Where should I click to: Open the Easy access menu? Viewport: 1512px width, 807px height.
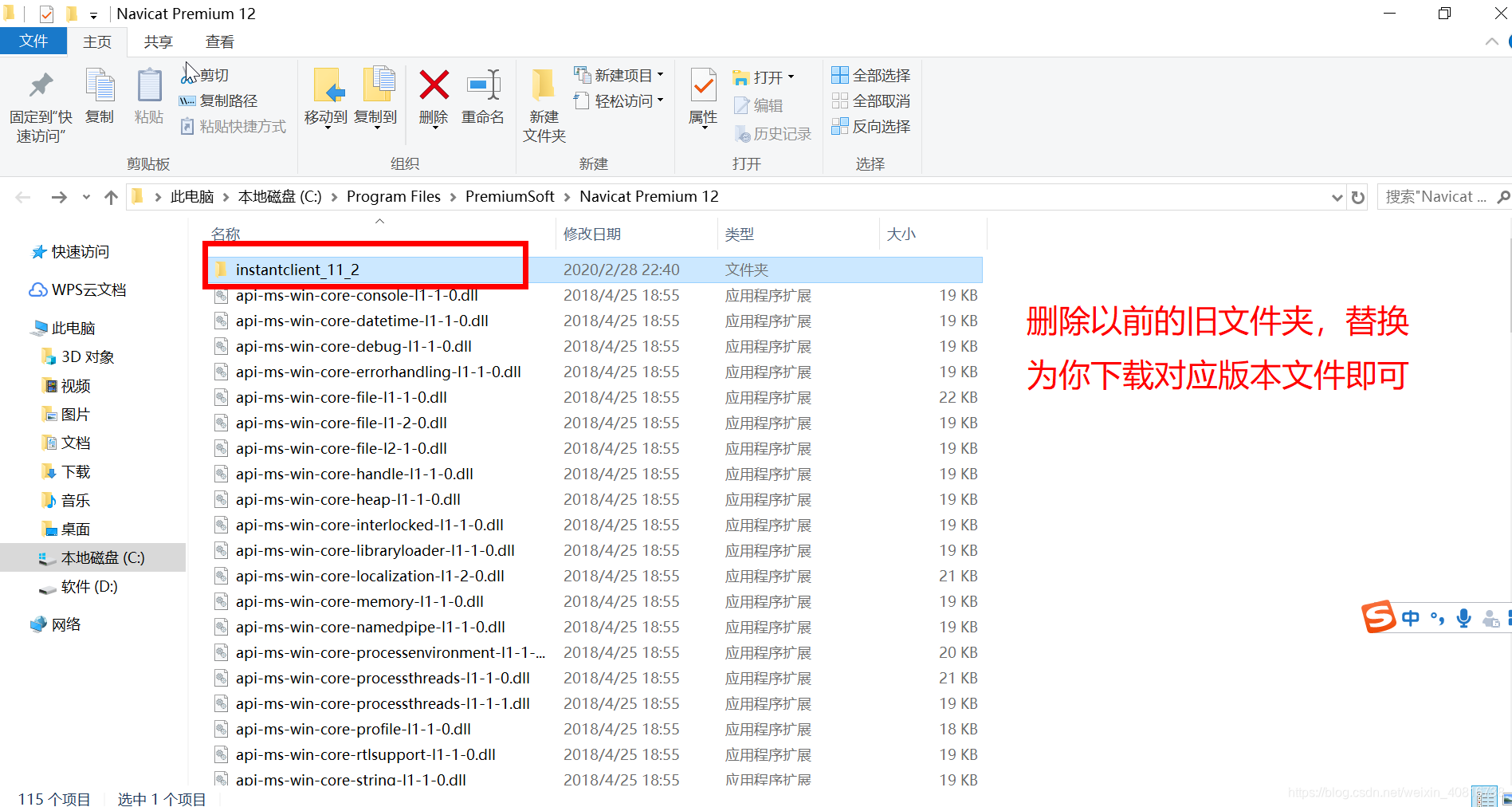coord(619,100)
